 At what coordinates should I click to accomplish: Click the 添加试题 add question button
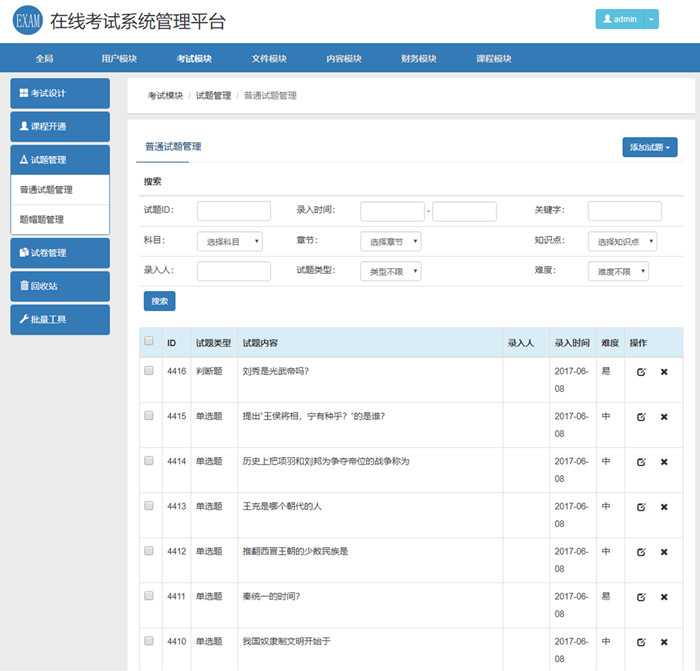pyautogui.click(x=649, y=147)
